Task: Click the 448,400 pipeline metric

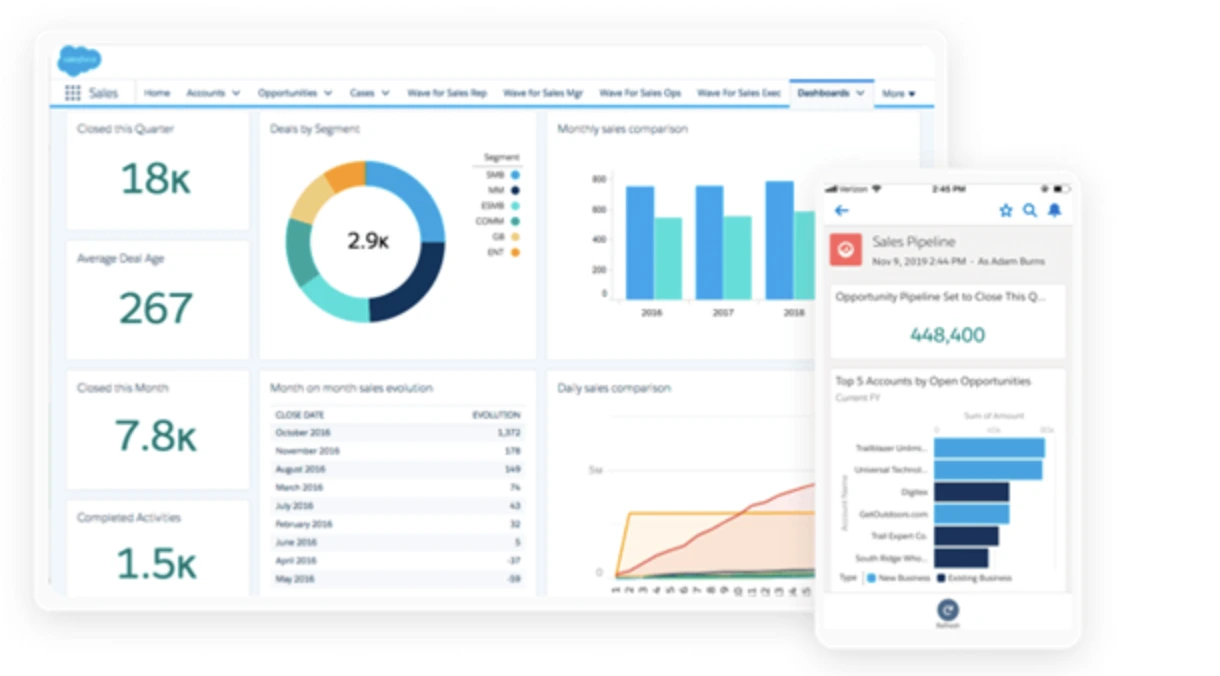Action: point(947,335)
